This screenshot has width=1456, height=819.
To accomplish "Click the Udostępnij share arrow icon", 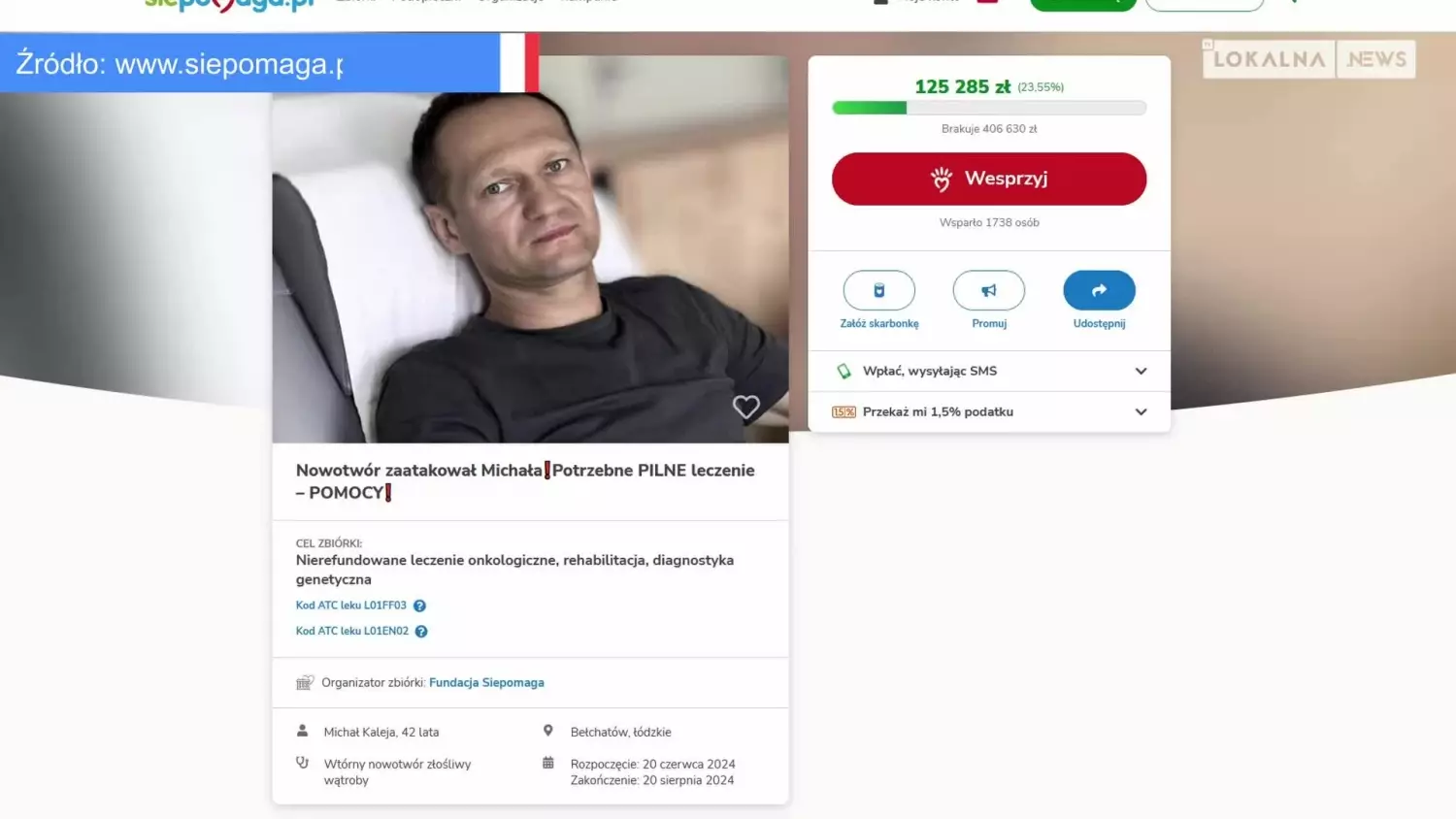I will (x=1099, y=290).
